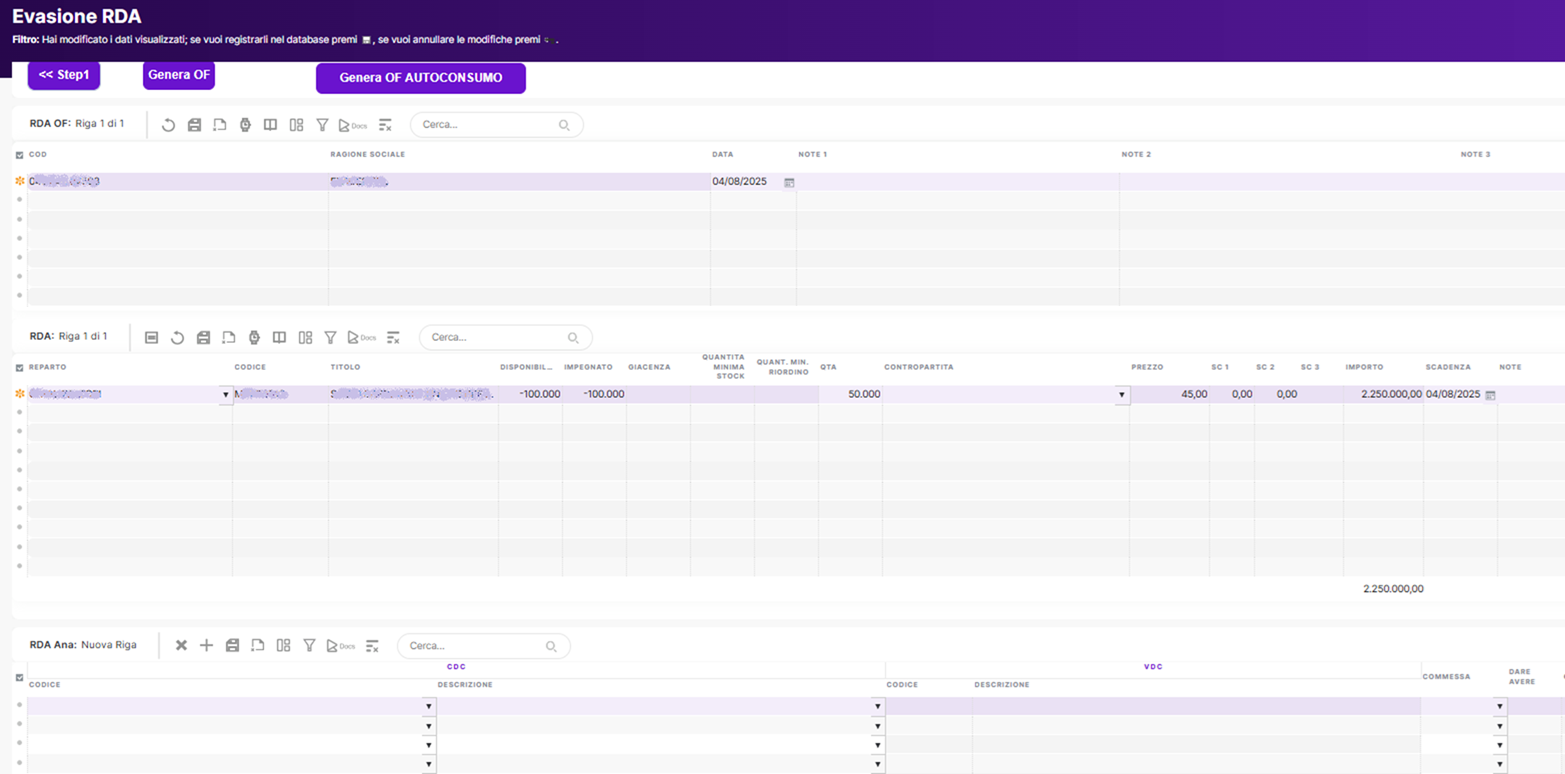Click the Cerca search field in RDA Ana
This screenshot has height=774, width=1565.
474,646
